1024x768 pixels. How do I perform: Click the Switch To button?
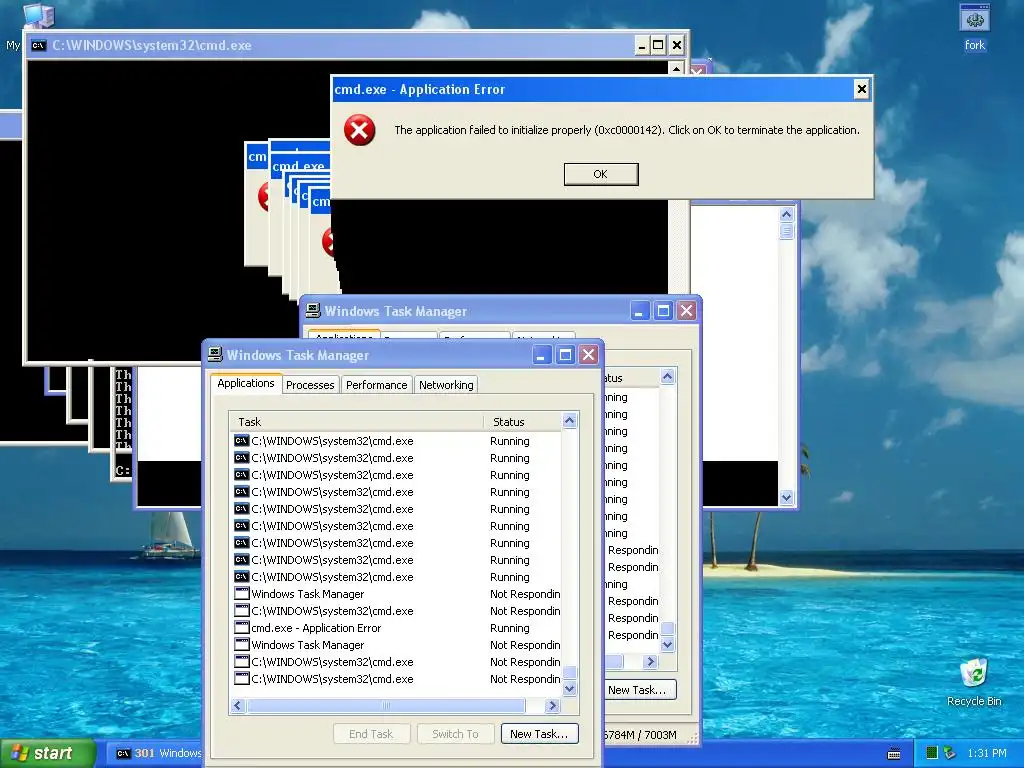click(x=455, y=733)
